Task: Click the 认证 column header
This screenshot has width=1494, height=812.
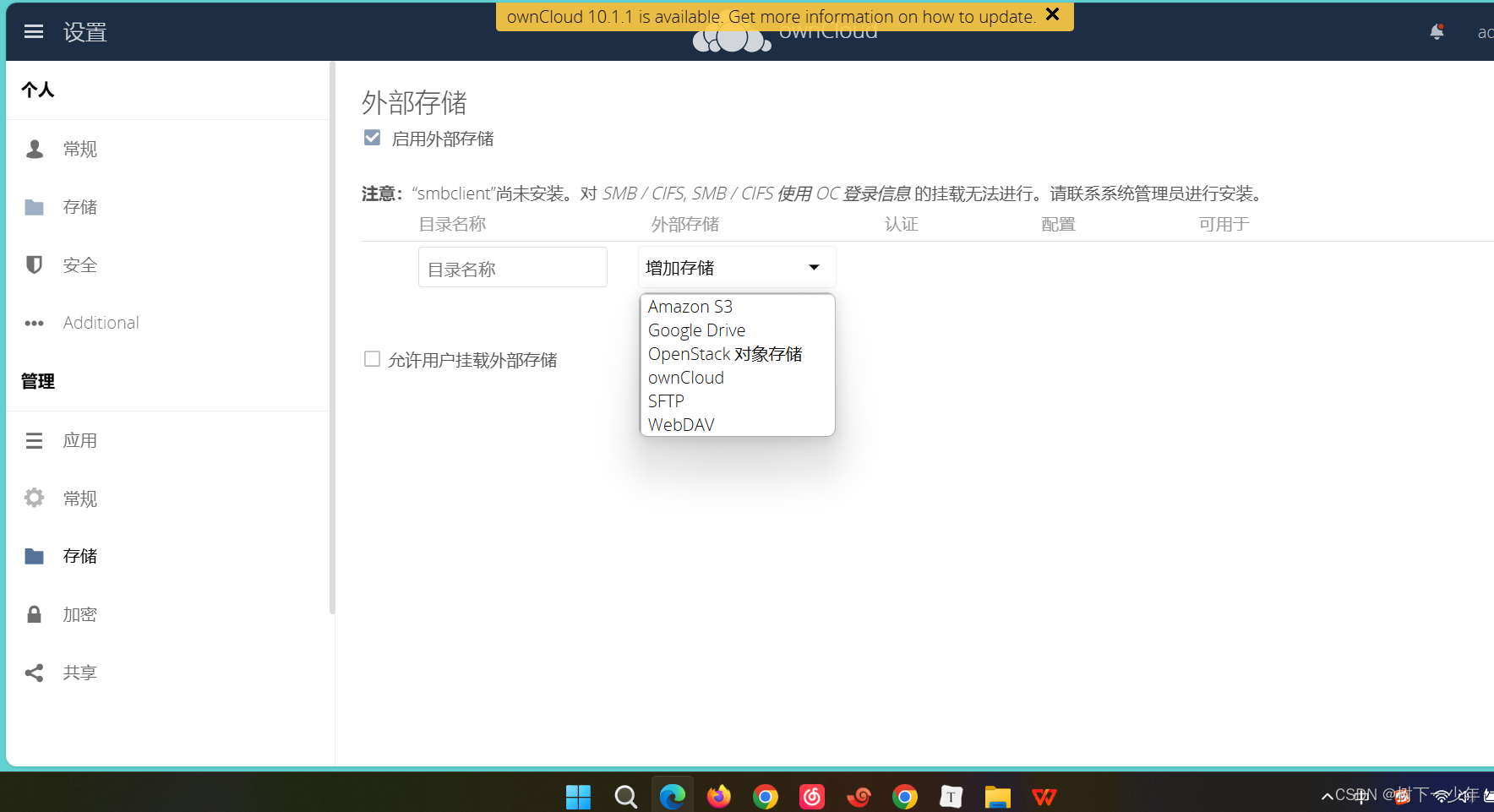Action: point(902,224)
